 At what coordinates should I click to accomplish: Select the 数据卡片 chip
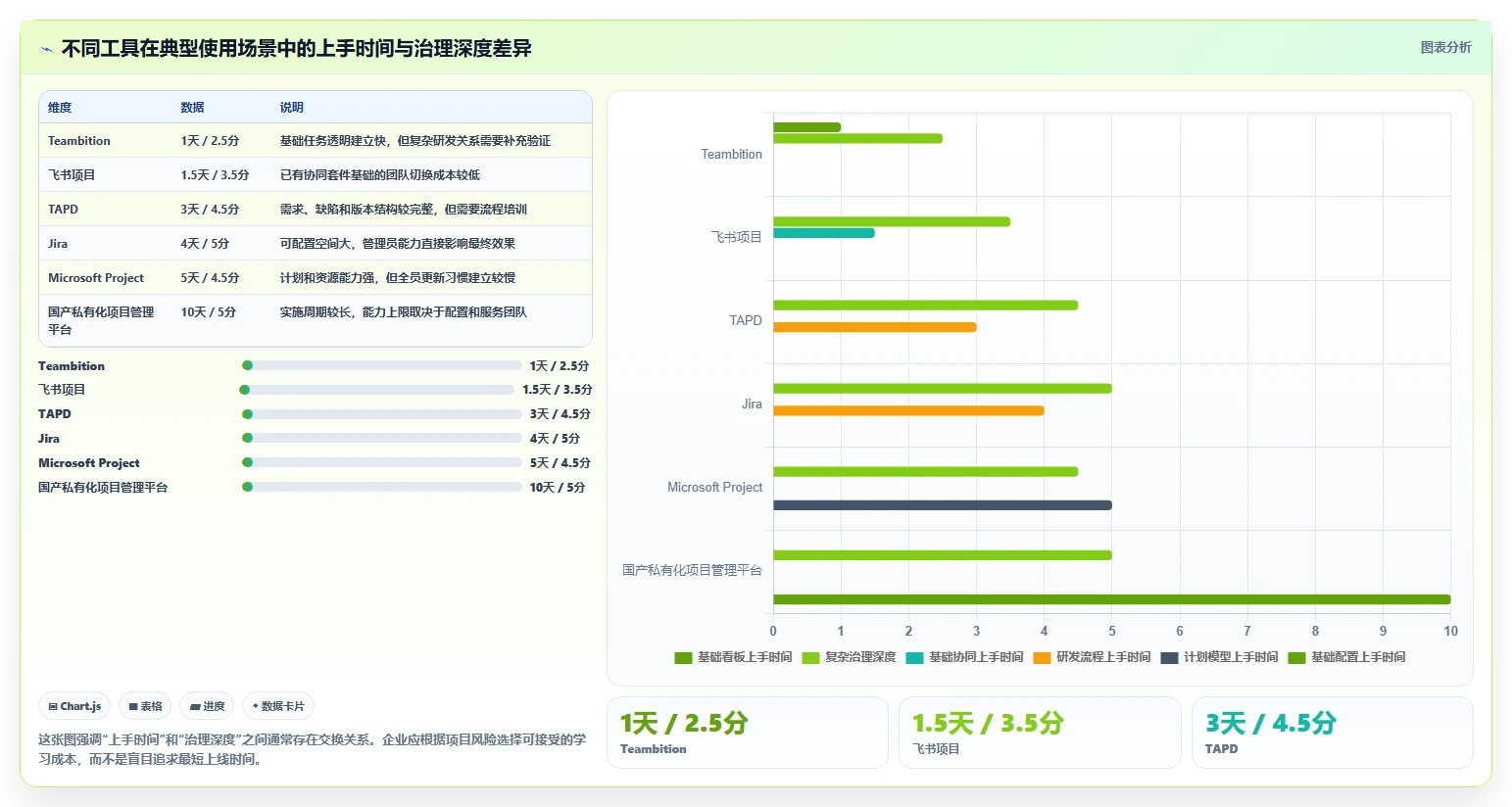pos(278,706)
